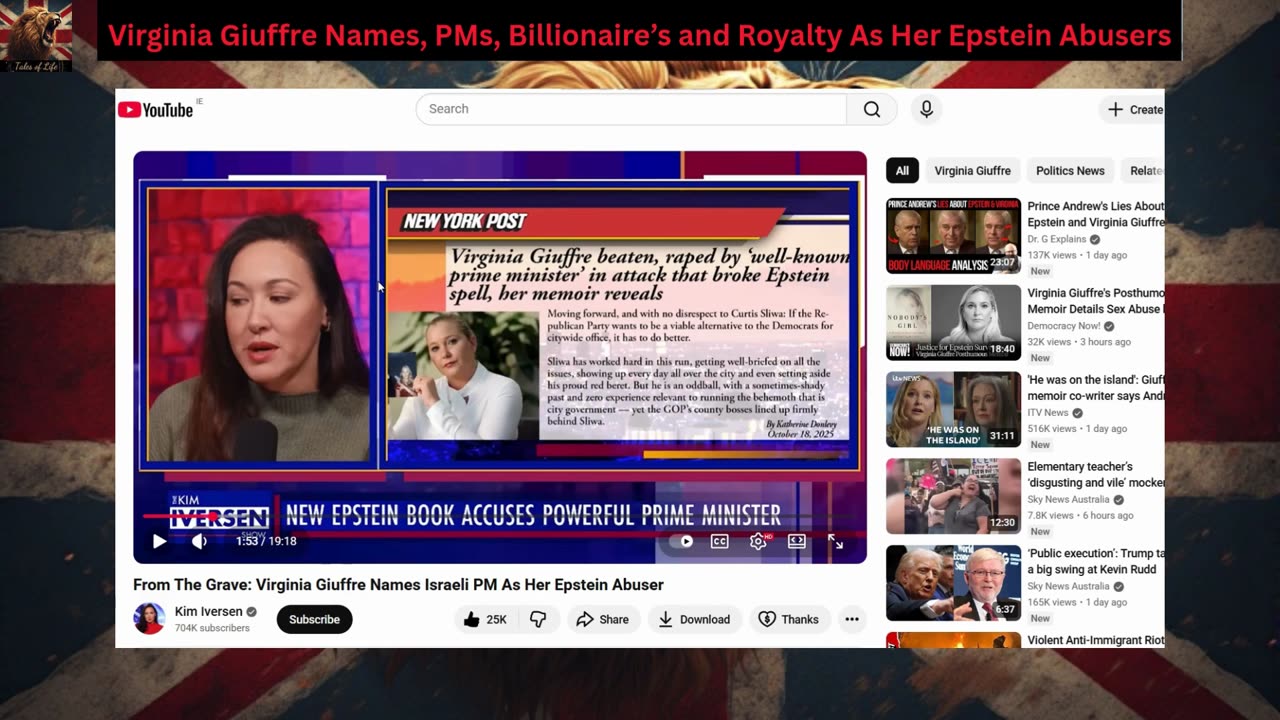Click the Thanks button
1280x720 pixels.
point(789,619)
